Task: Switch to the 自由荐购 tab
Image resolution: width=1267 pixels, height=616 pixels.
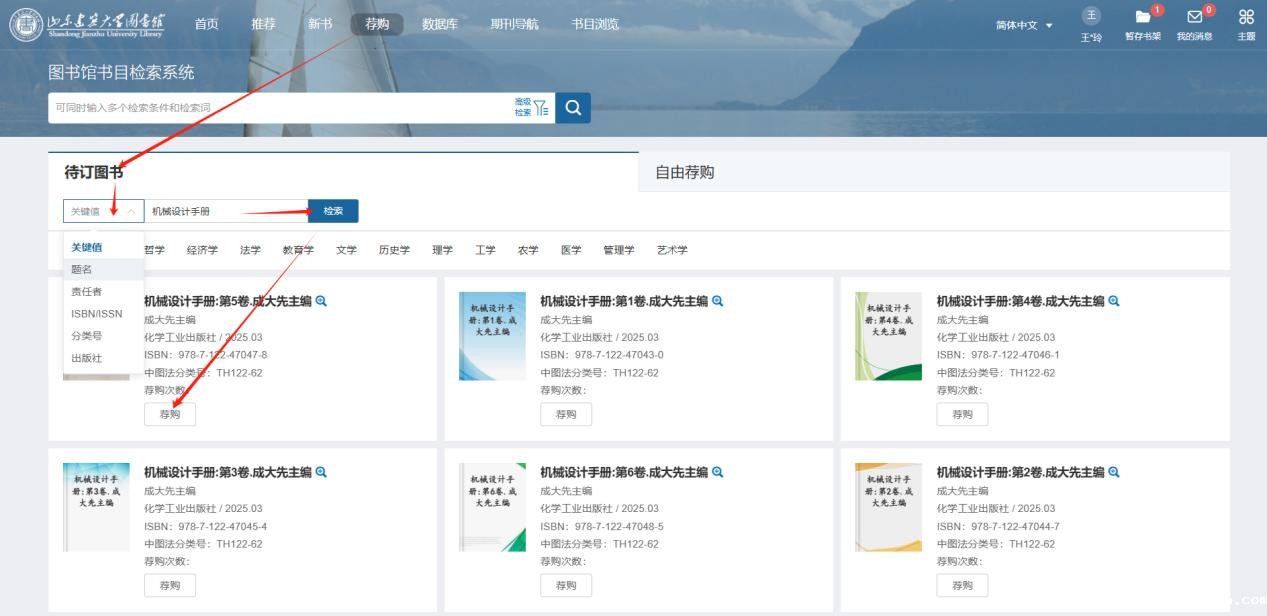Action: (x=685, y=172)
